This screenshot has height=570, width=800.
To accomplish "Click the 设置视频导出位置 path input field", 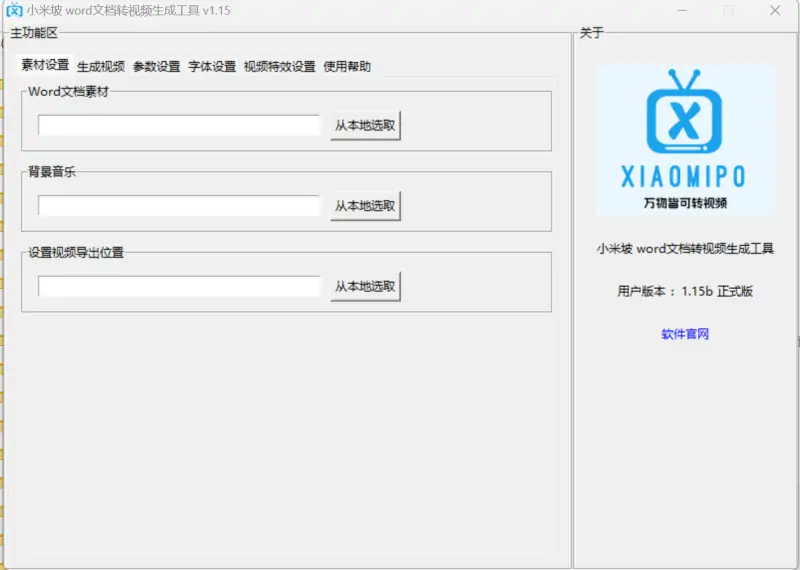I will (179, 286).
